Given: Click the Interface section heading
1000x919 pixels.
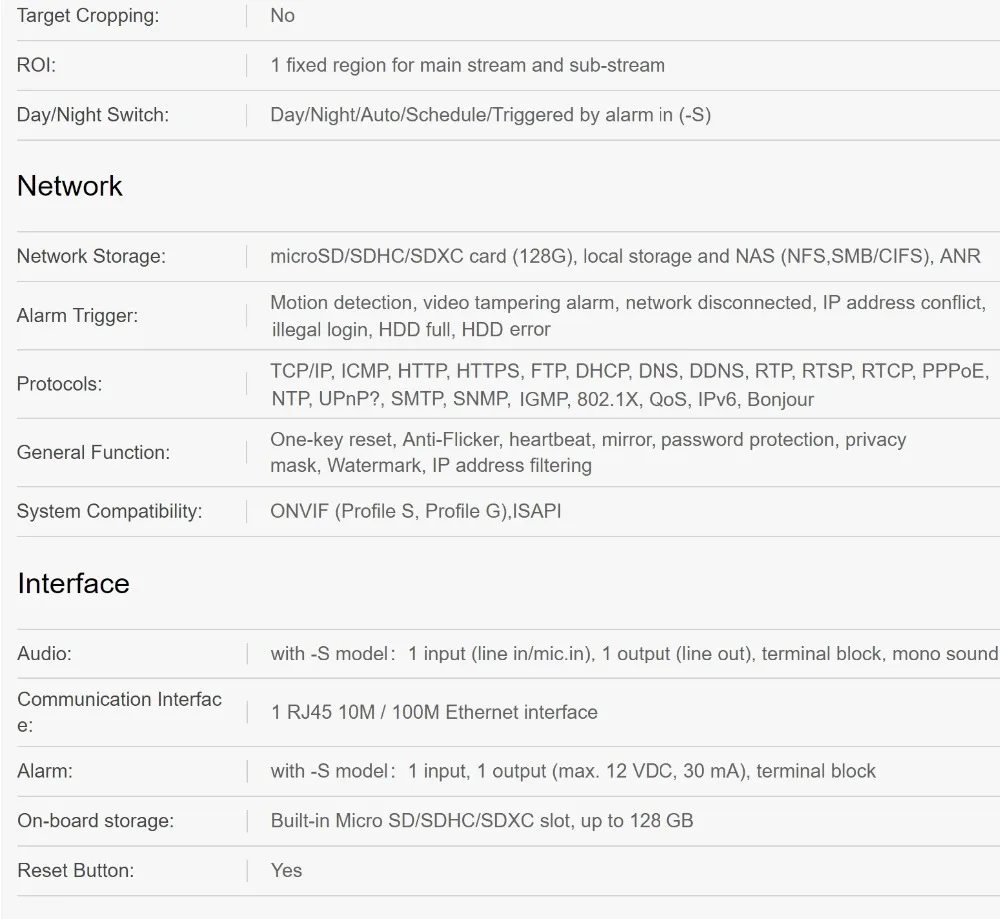Looking at the screenshot, I should 73,584.
